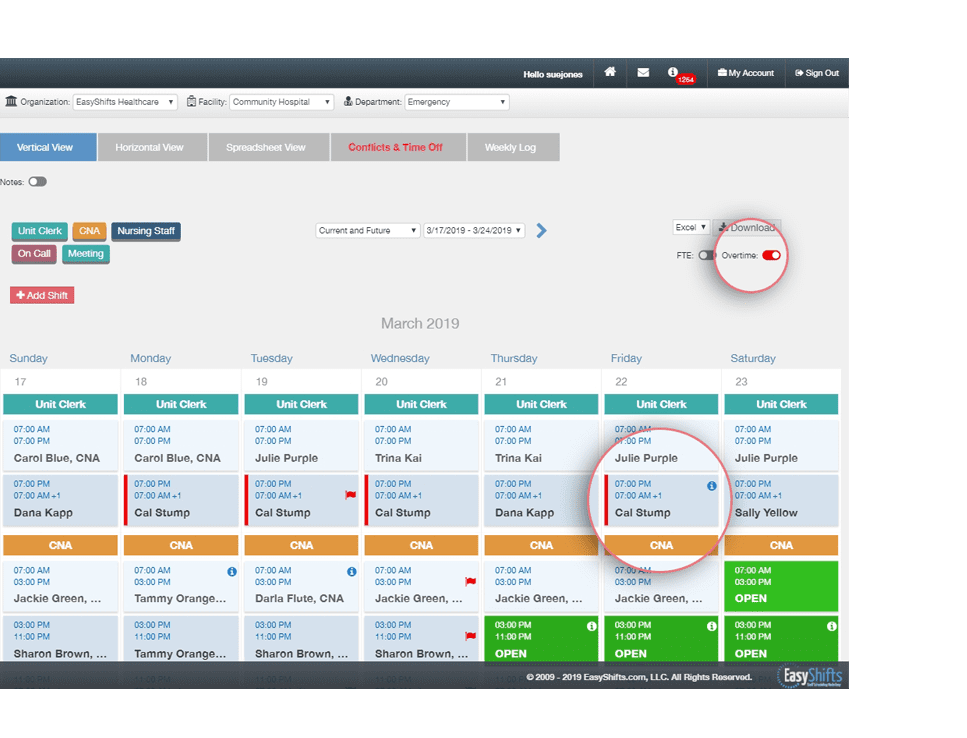The height and width of the screenshot is (738, 967).
Task: Click the EasyShifts logo in the footer
Action: click(812, 676)
